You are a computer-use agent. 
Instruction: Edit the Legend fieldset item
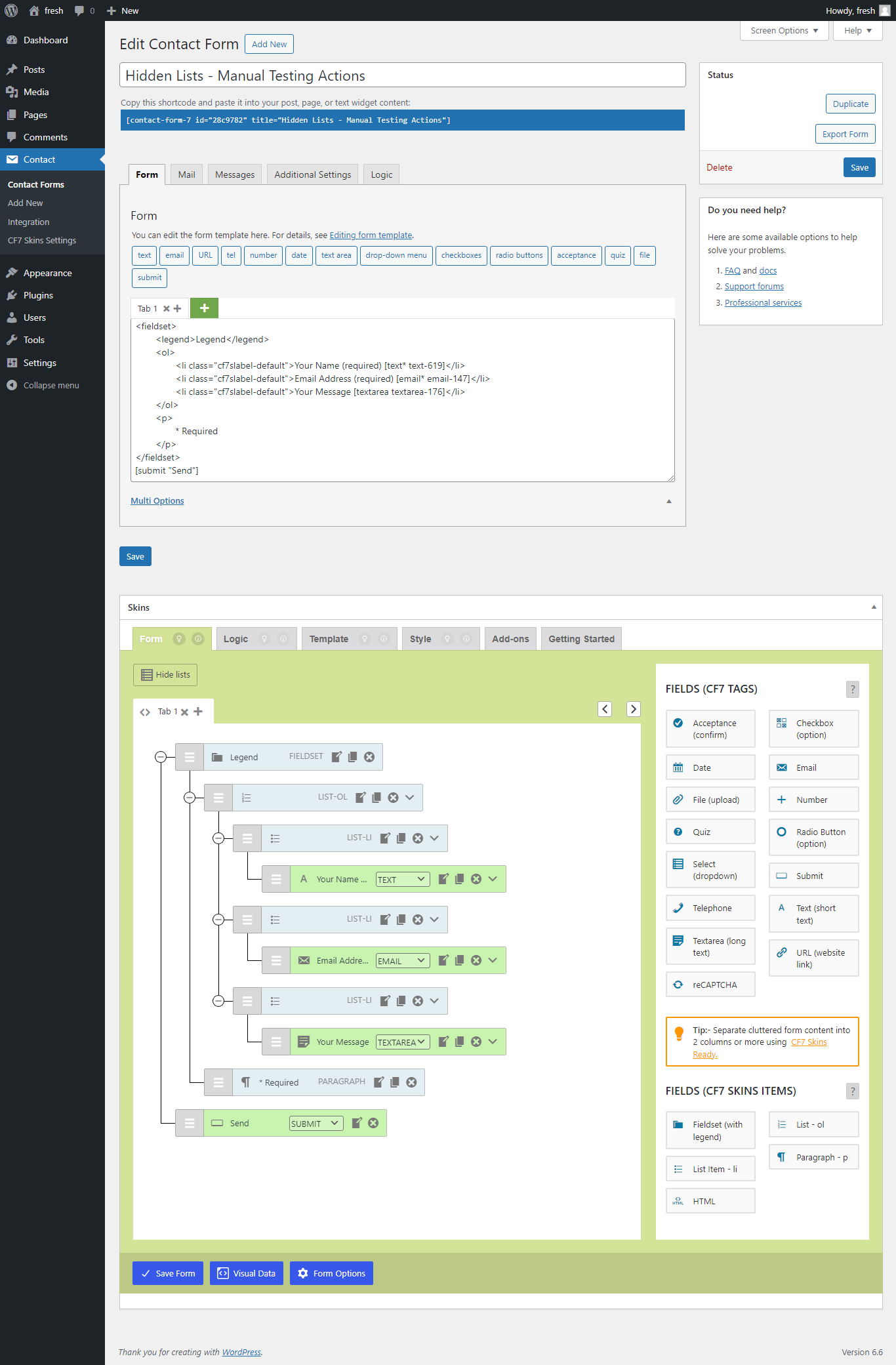[x=336, y=757]
